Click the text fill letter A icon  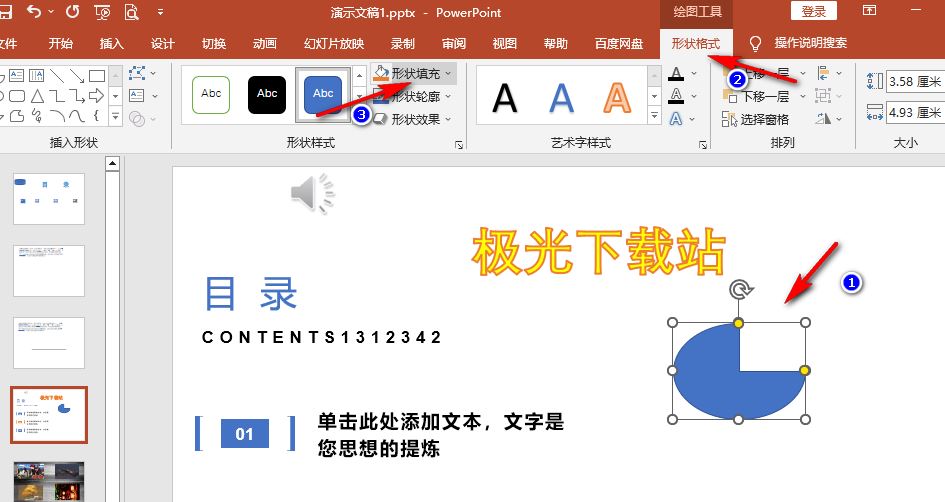676,73
